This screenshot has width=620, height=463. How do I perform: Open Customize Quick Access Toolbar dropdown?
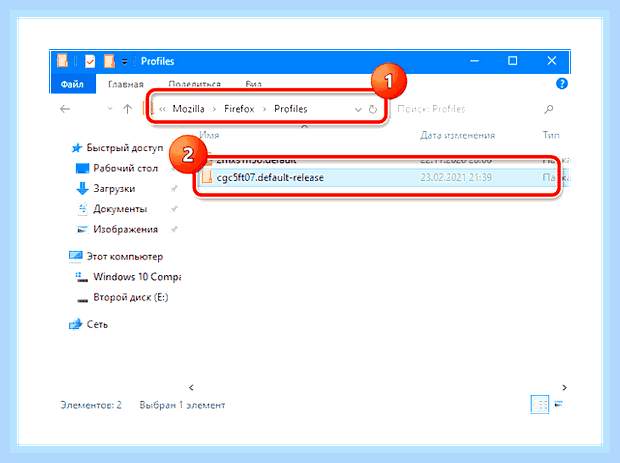pos(124,62)
